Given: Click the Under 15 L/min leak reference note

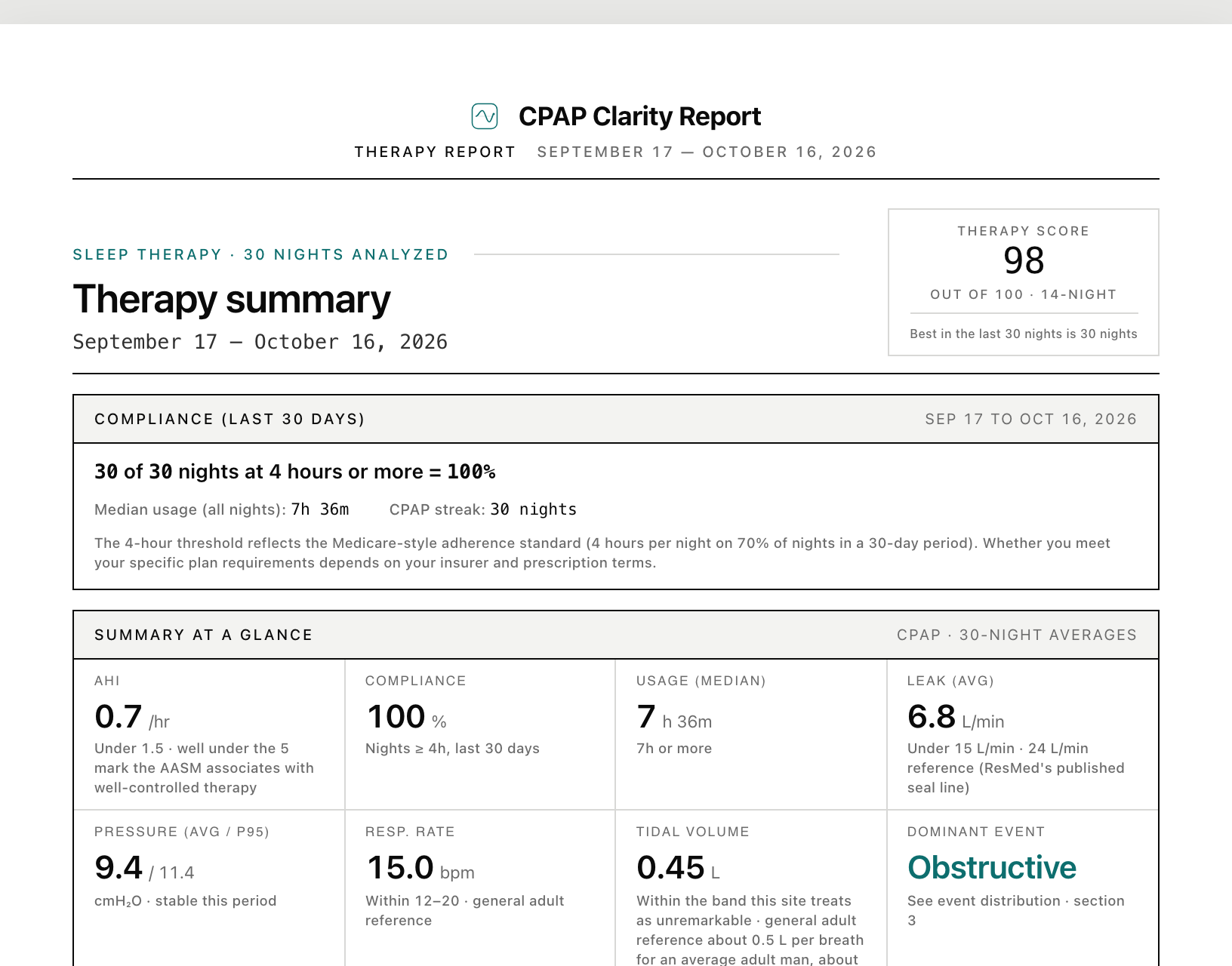Looking at the screenshot, I should [x=1016, y=768].
